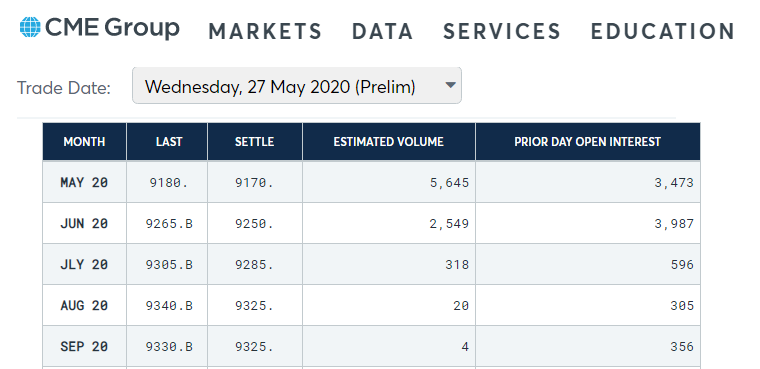The width and height of the screenshot is (760, 369).
Task: Click the Trade Date dropdown arrow
Action: point(450,85)
